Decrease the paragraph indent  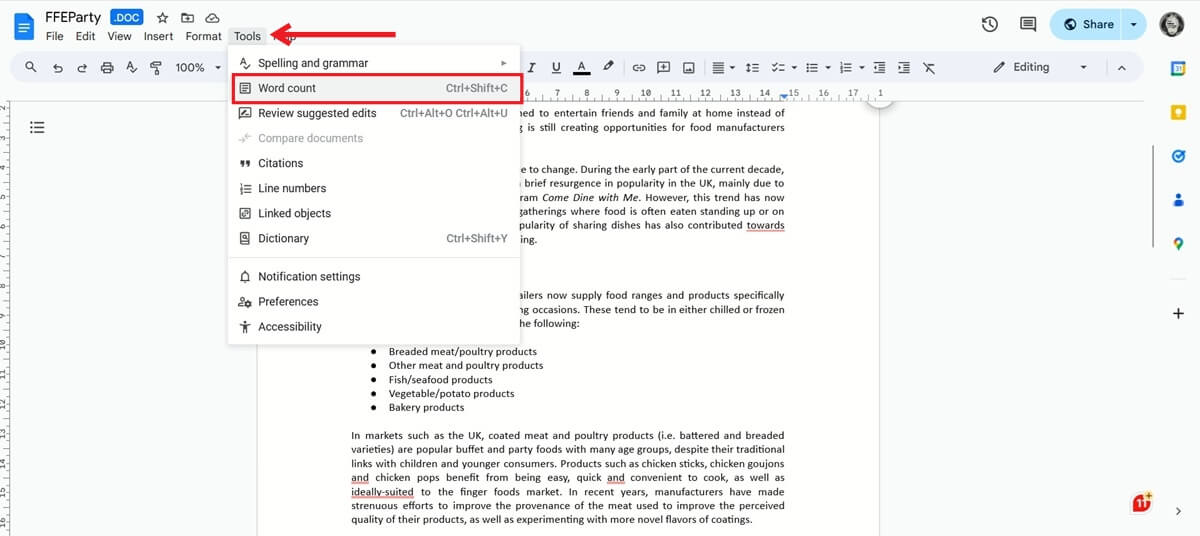879,67
